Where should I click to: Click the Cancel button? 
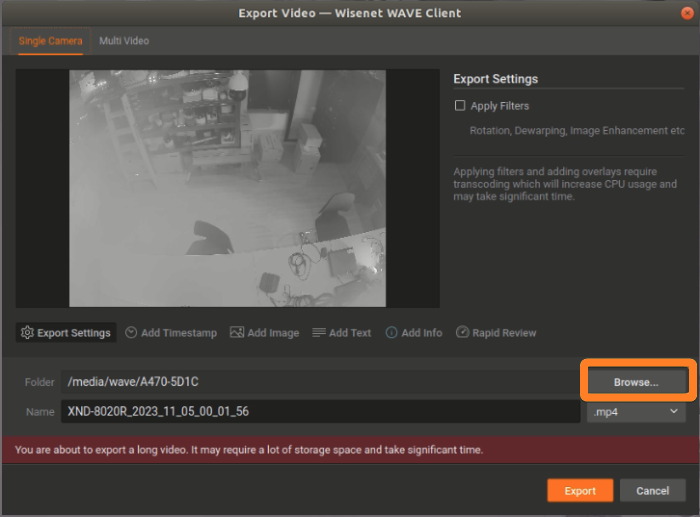[x=653, y=491]
